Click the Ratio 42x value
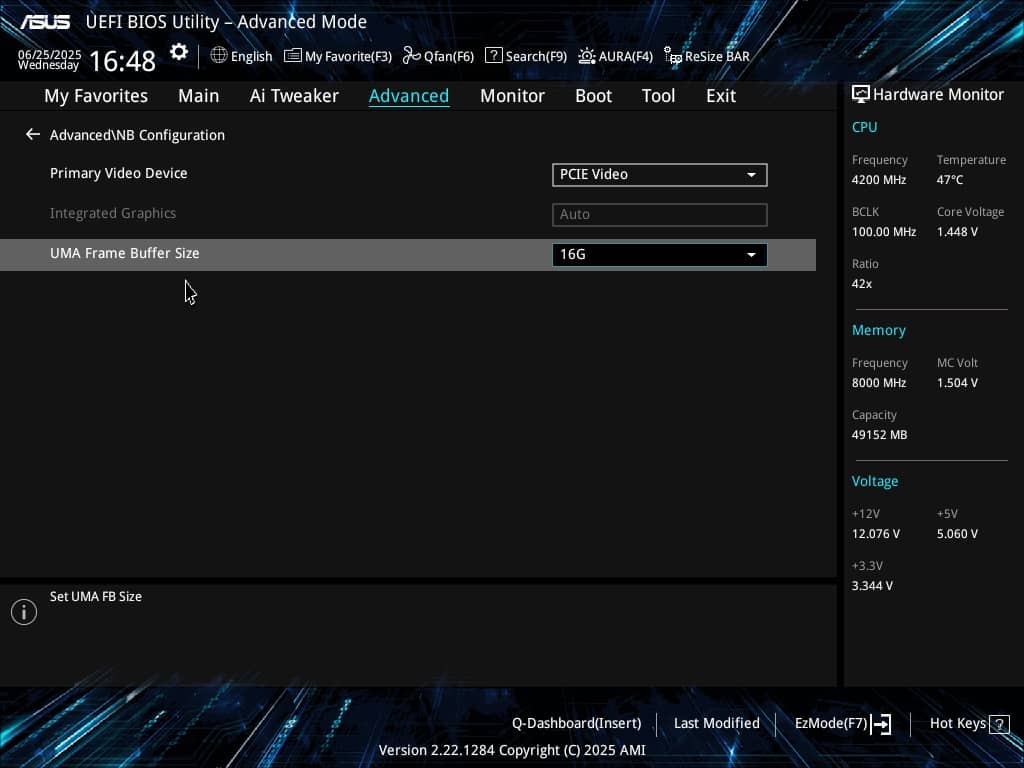 tap(861, 283)
